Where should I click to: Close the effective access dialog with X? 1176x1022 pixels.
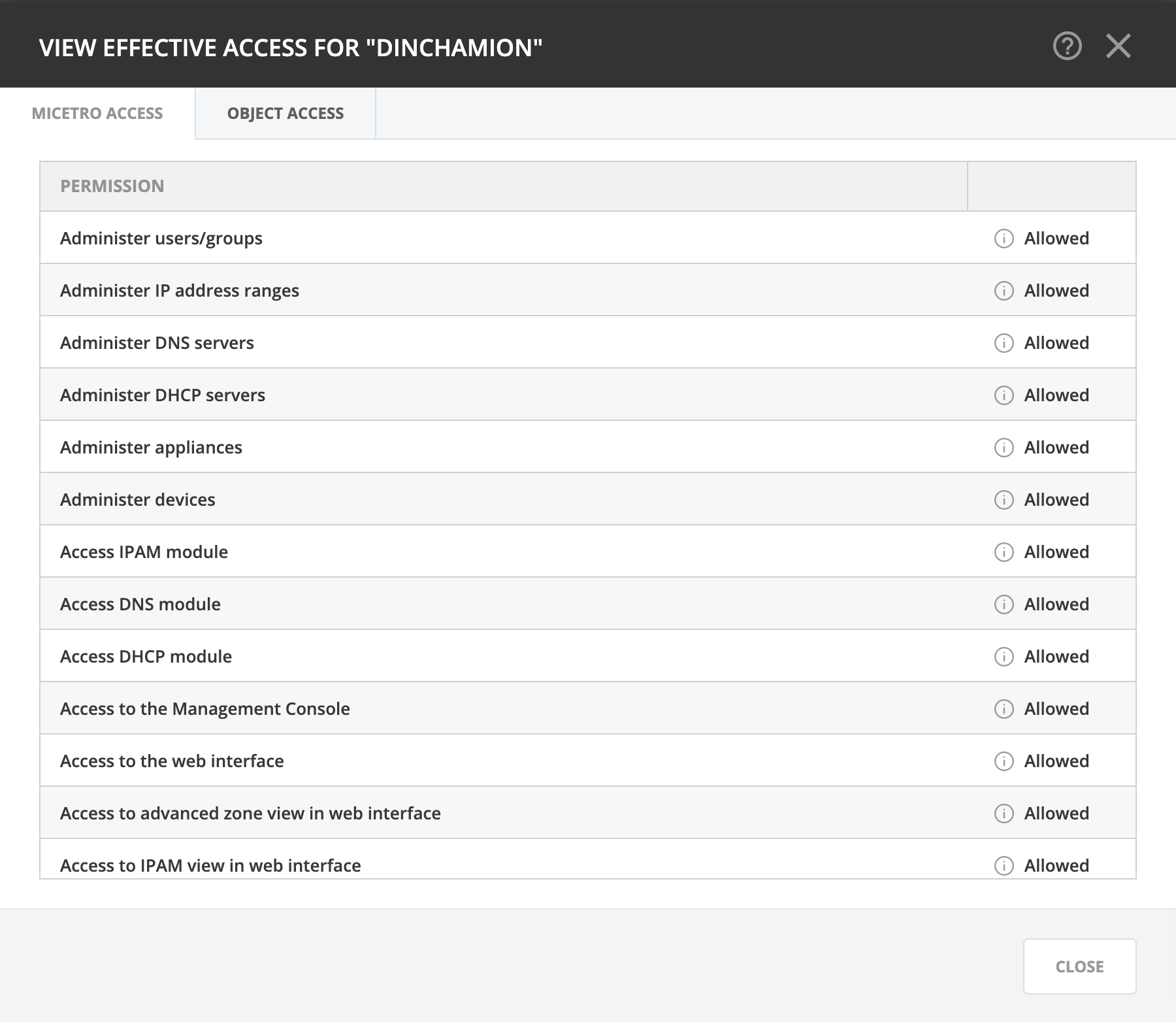pyautogui.click(x=1118, y=46)
